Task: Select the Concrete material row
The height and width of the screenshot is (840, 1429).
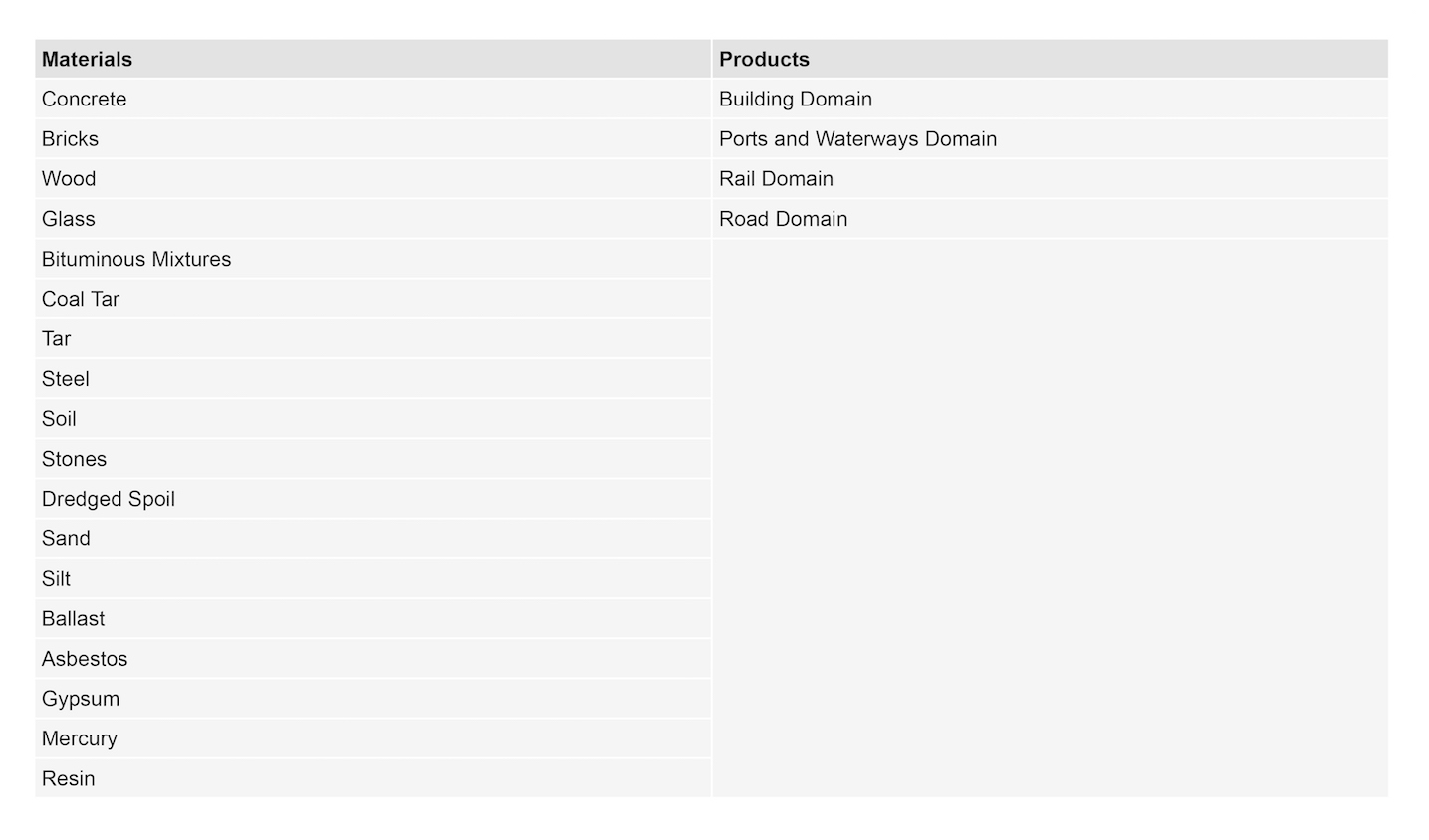Action: tap(85, 100)
